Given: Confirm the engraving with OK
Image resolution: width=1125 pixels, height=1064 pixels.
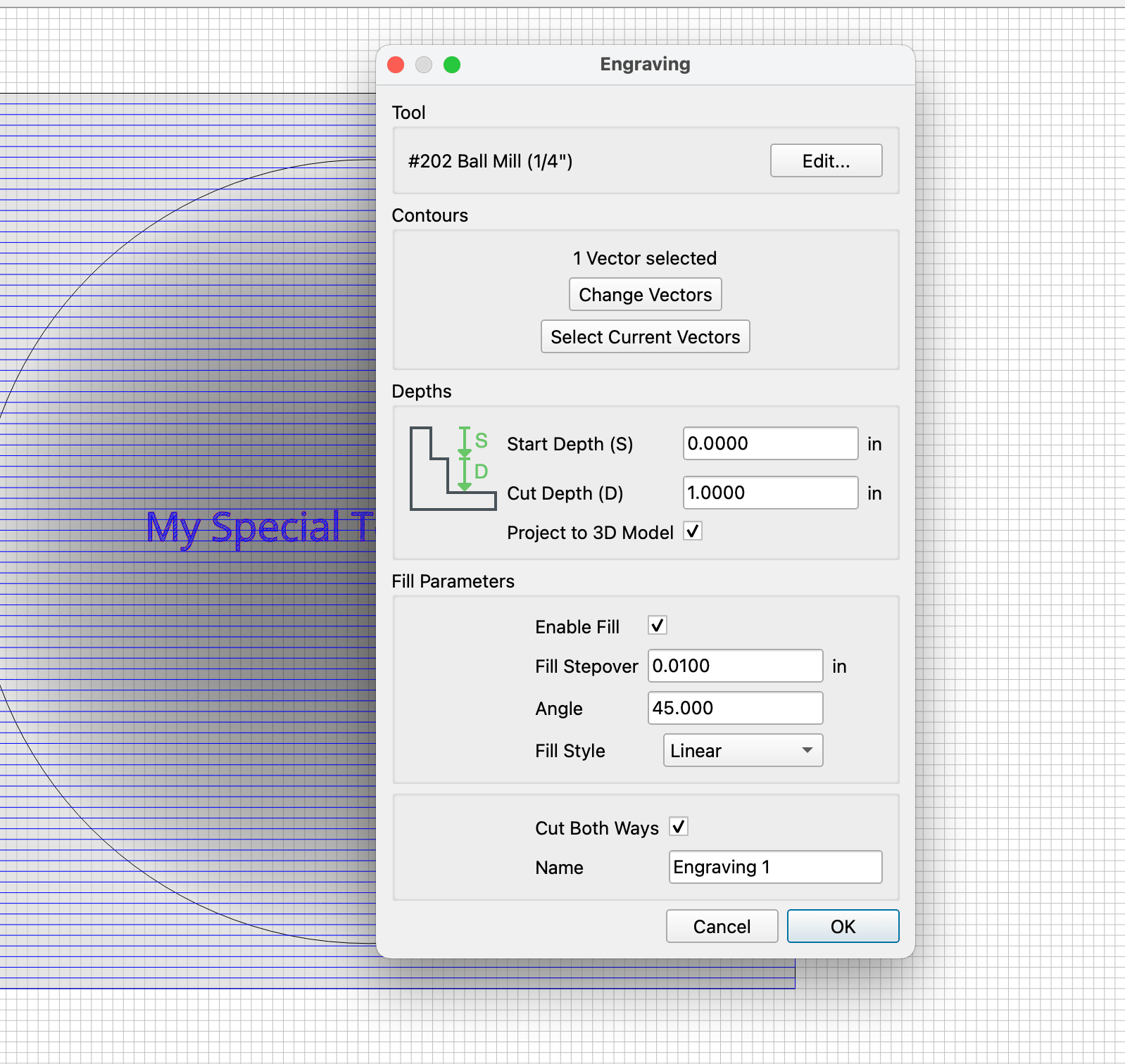Looking at the screenshot, I should (x=843, y=926).
